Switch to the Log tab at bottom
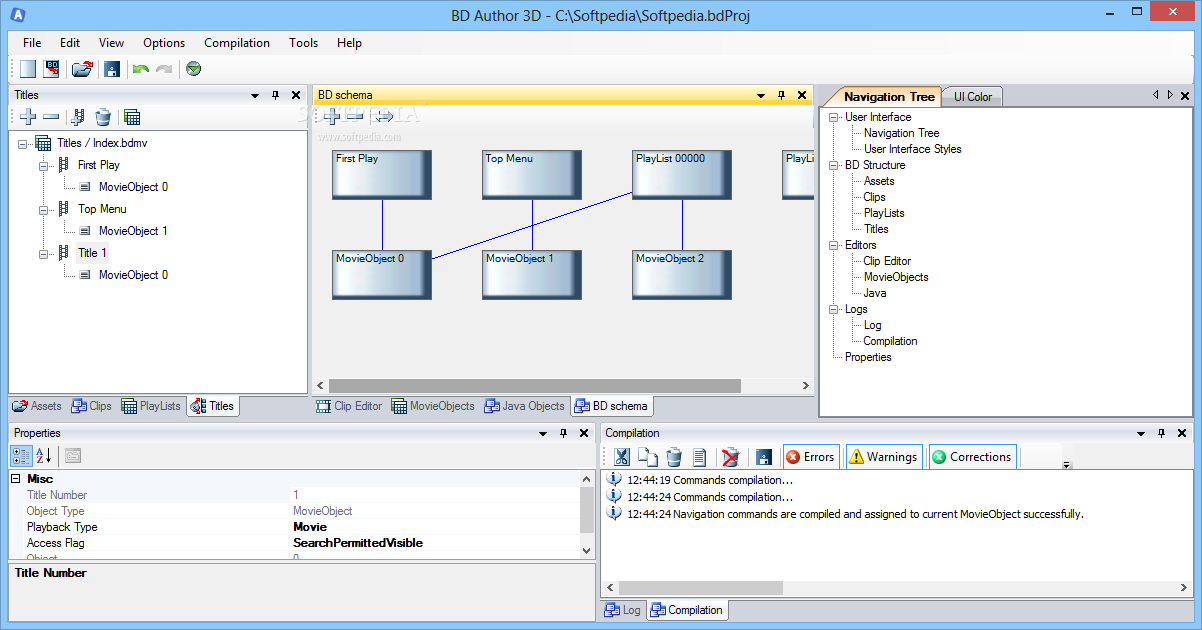The width and height of the screenshot is (1202, 630). pos(622,610)
